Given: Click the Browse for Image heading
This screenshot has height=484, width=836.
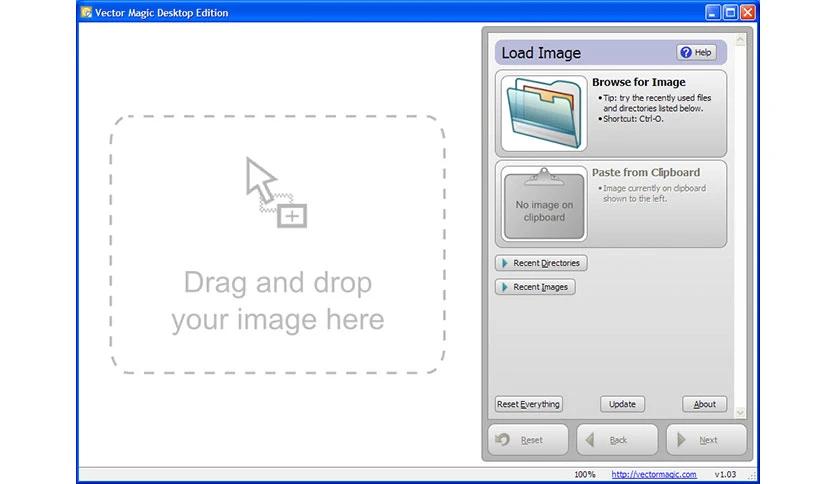Looking at the screenshot, I should pos(639,82).
